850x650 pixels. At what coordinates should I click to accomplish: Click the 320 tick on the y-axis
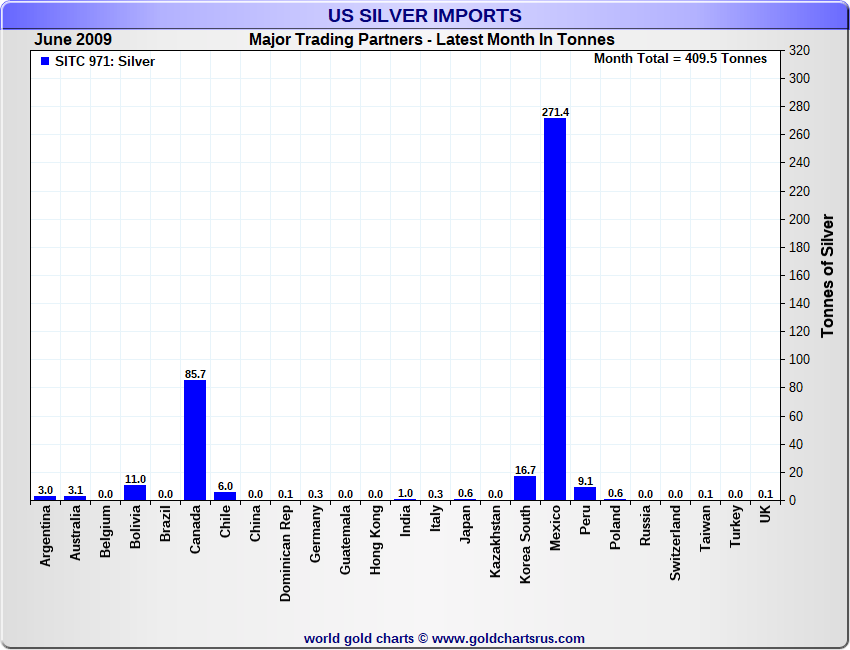pos(799,50)
